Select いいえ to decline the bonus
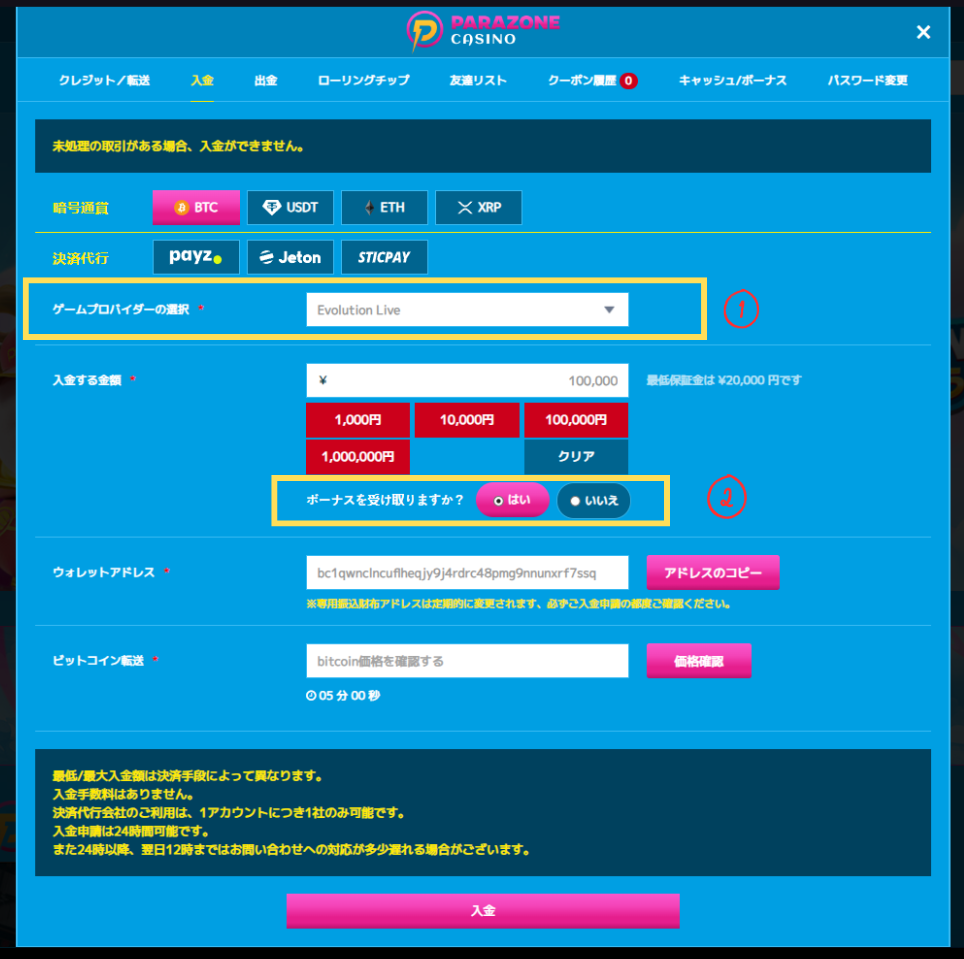The image size is (964, 959). pyautogui.click(x=593, y=500)
